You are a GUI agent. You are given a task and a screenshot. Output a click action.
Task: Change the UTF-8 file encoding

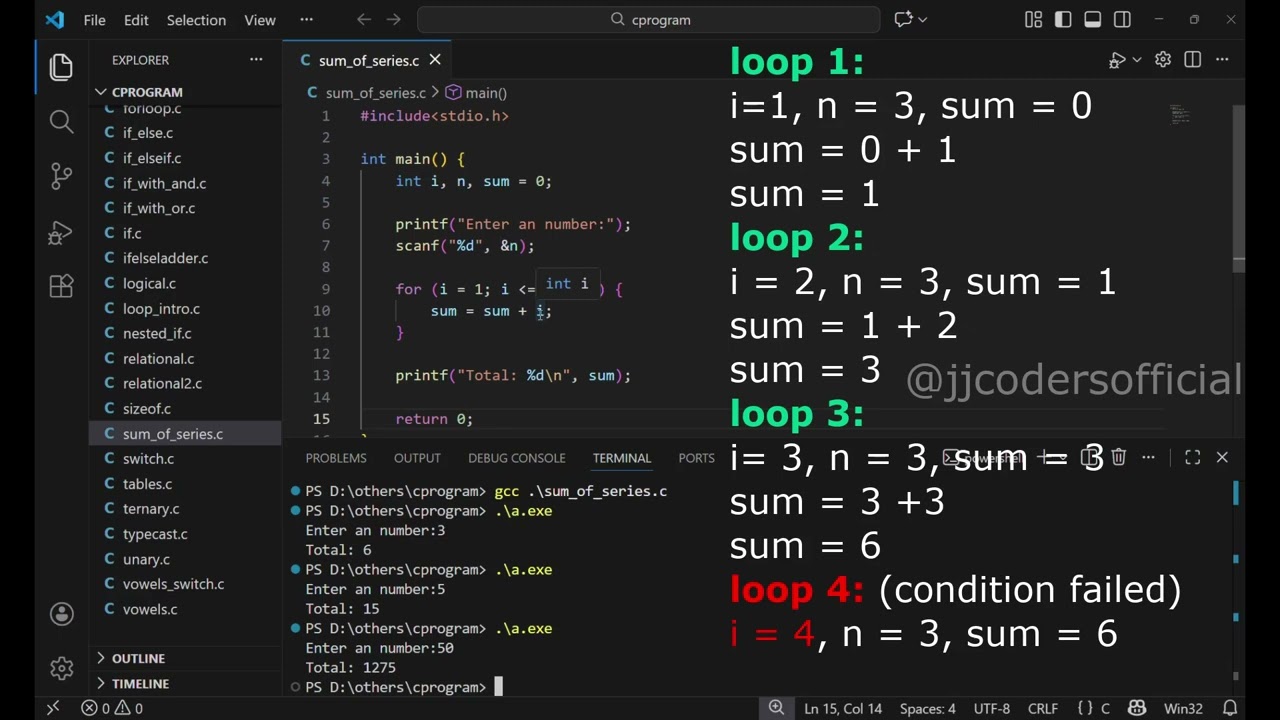[x=992, y=708]
